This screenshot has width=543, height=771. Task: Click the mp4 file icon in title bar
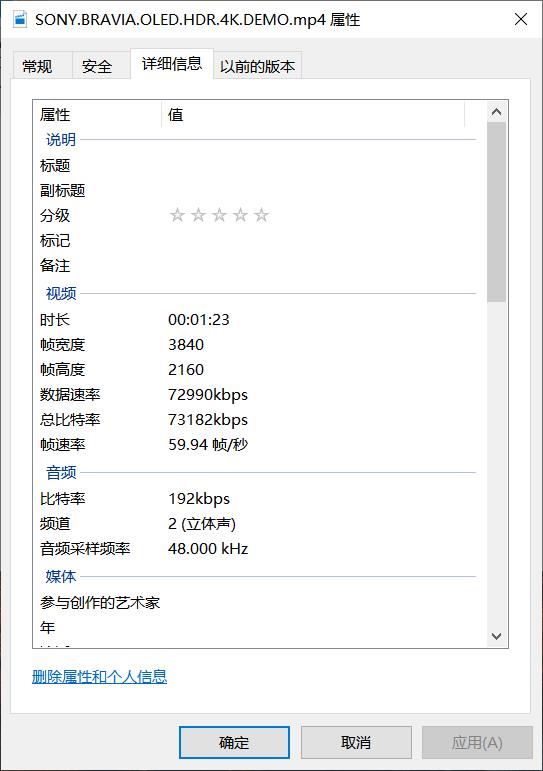pos(20,19)
